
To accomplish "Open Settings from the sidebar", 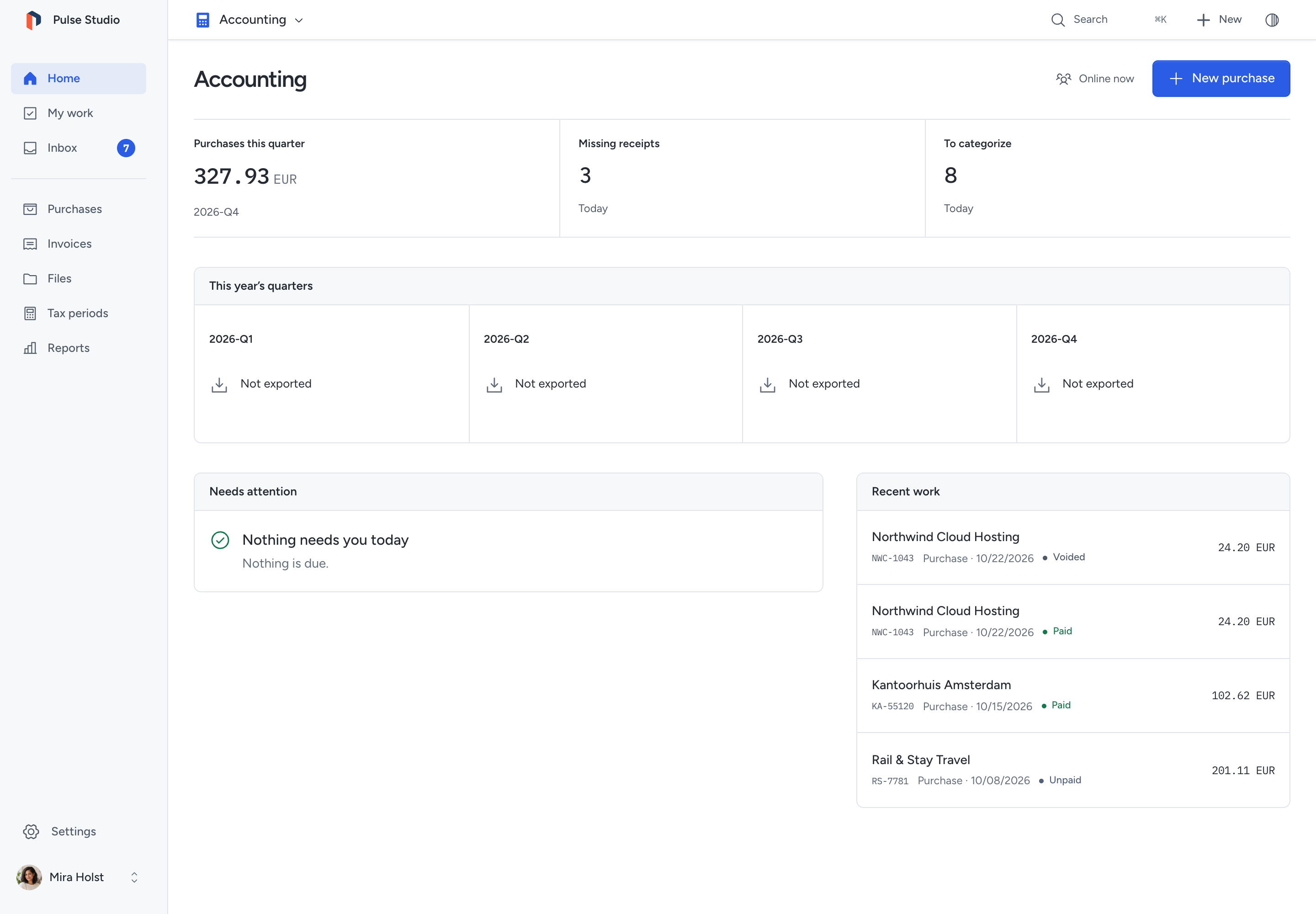I will click(x=79, y=832).
